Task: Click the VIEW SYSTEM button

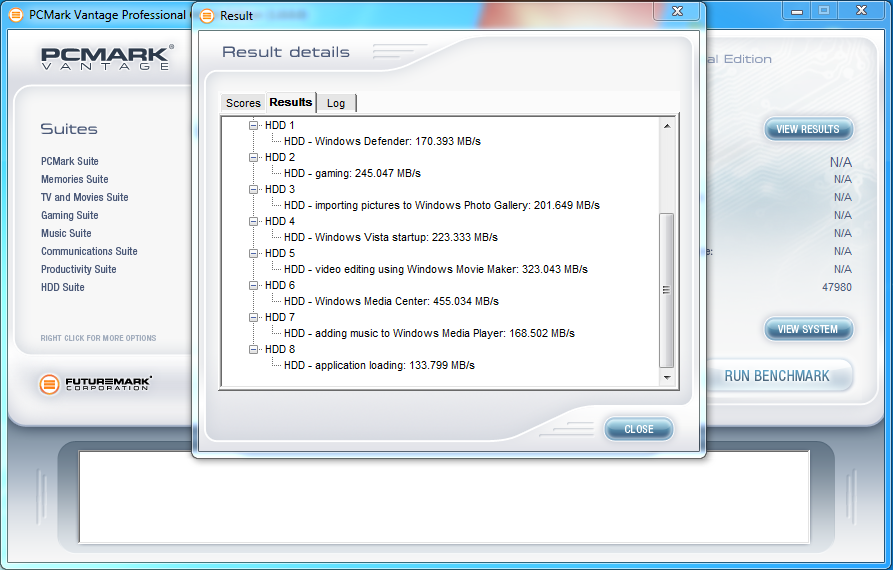Action: [808, 329]
